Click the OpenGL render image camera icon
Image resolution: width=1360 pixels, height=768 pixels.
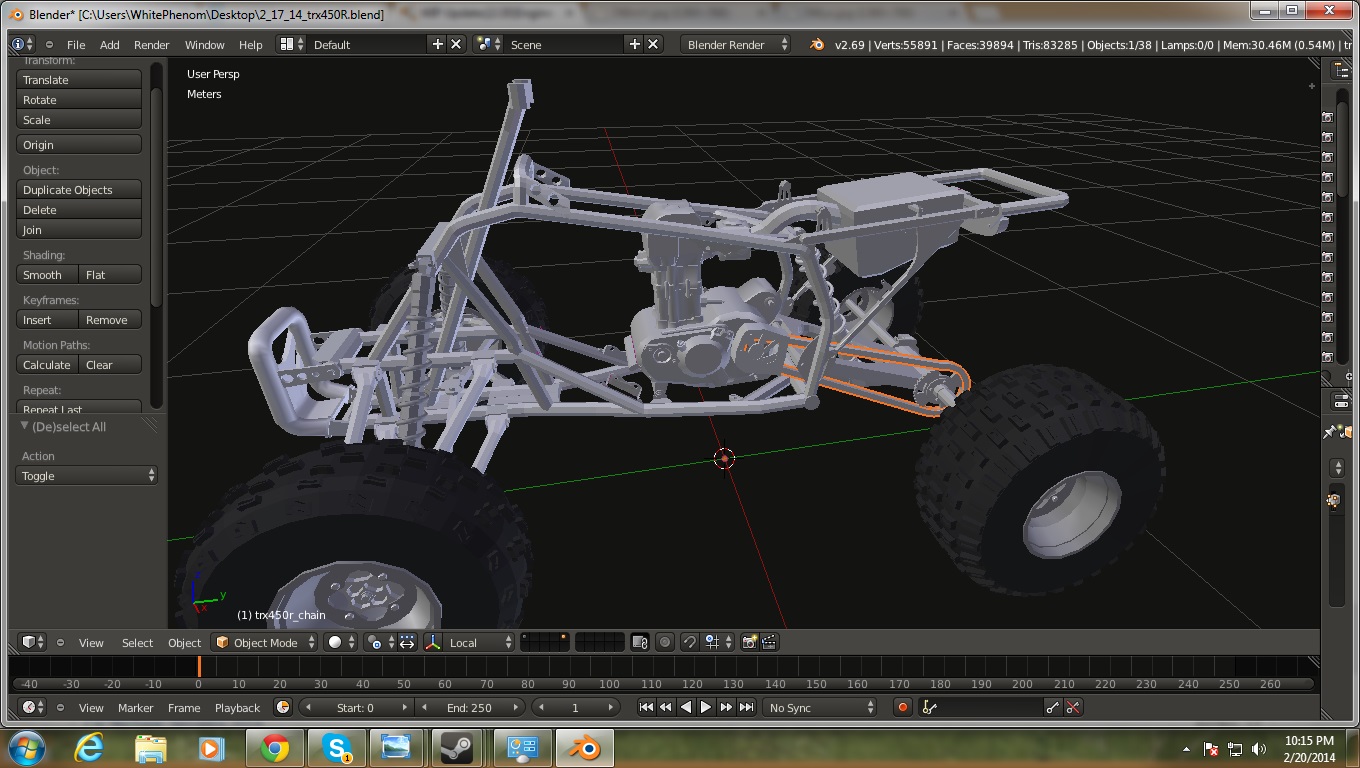(x=749, y=642)
